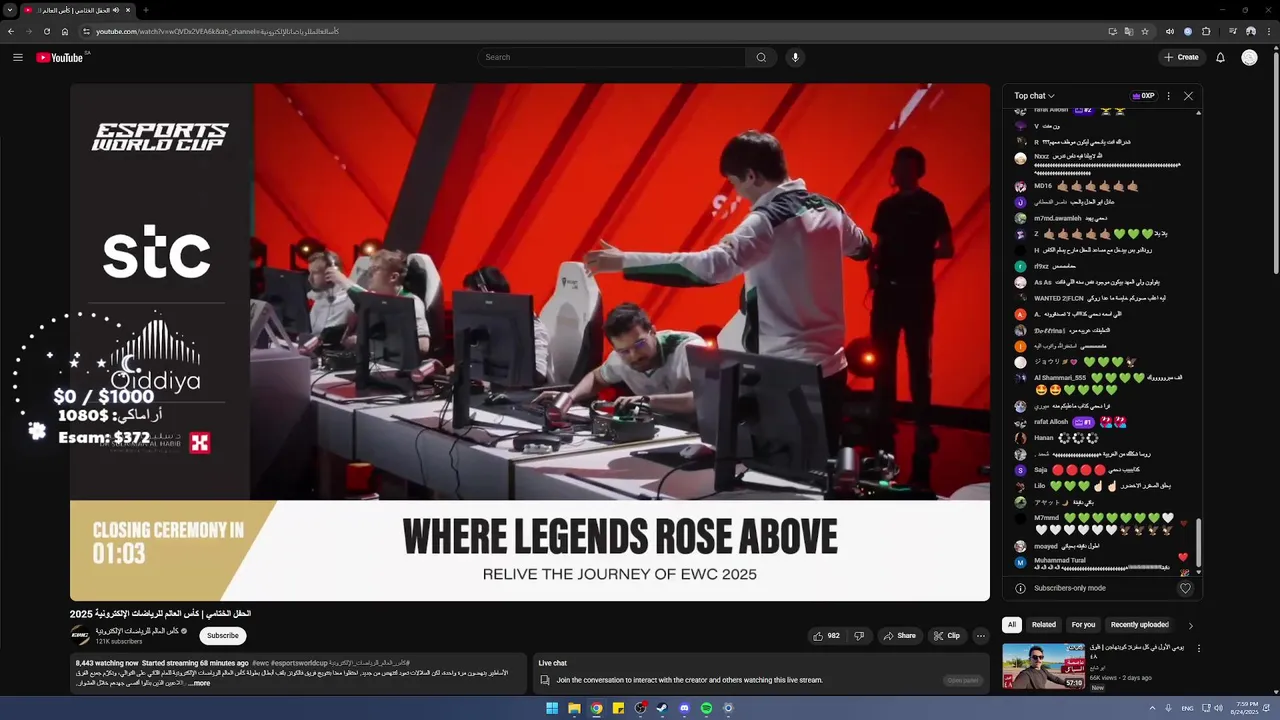Screen dimensions: 1280x720
Task: Select the Related filter chip
Action: pyautogui.click(x=1043, y=625)
